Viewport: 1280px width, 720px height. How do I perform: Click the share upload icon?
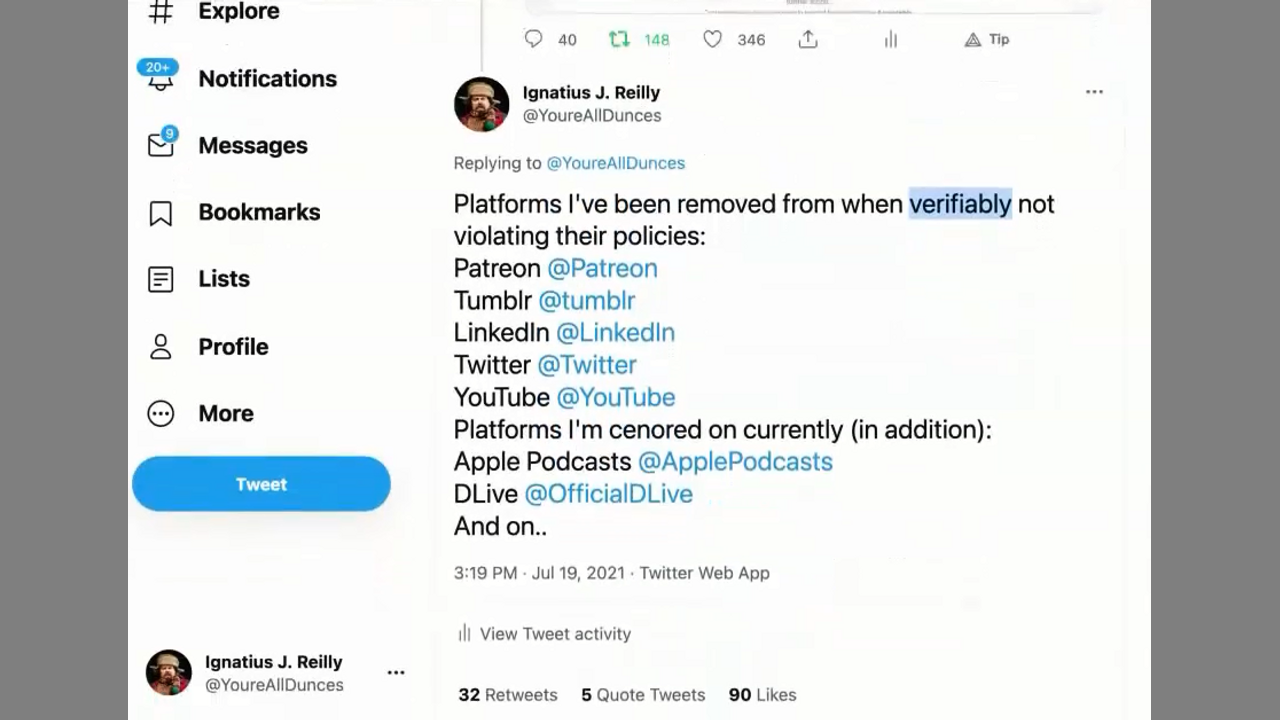coord(808,39)
